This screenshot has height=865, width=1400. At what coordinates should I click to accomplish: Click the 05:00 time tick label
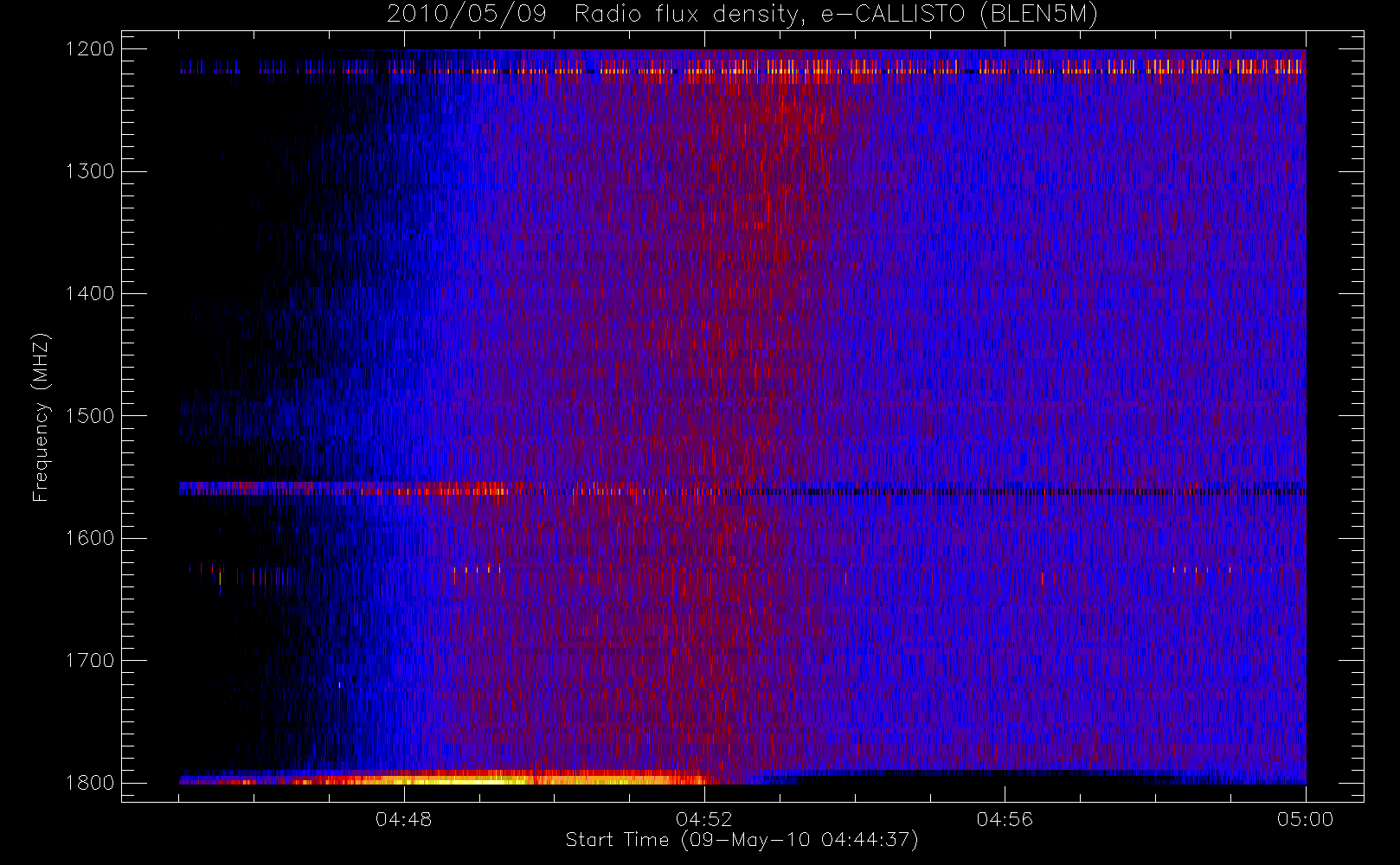1306,819
